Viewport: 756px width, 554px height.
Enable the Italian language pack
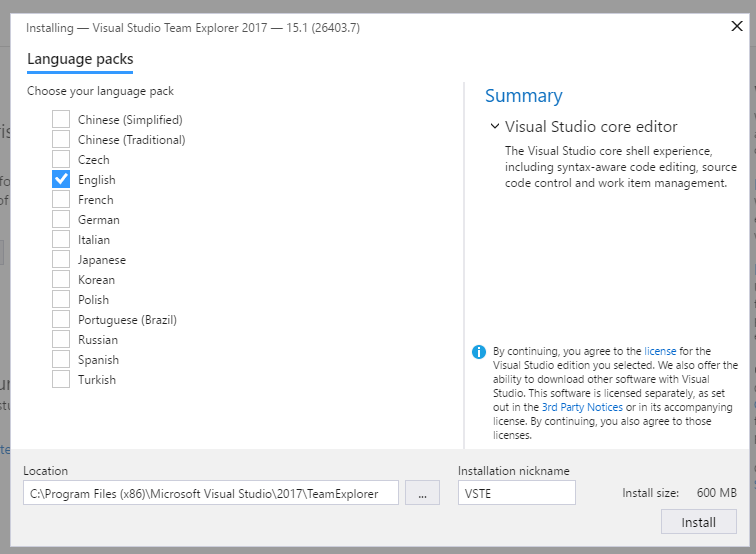pyautogui.click(x=61, y=239)
